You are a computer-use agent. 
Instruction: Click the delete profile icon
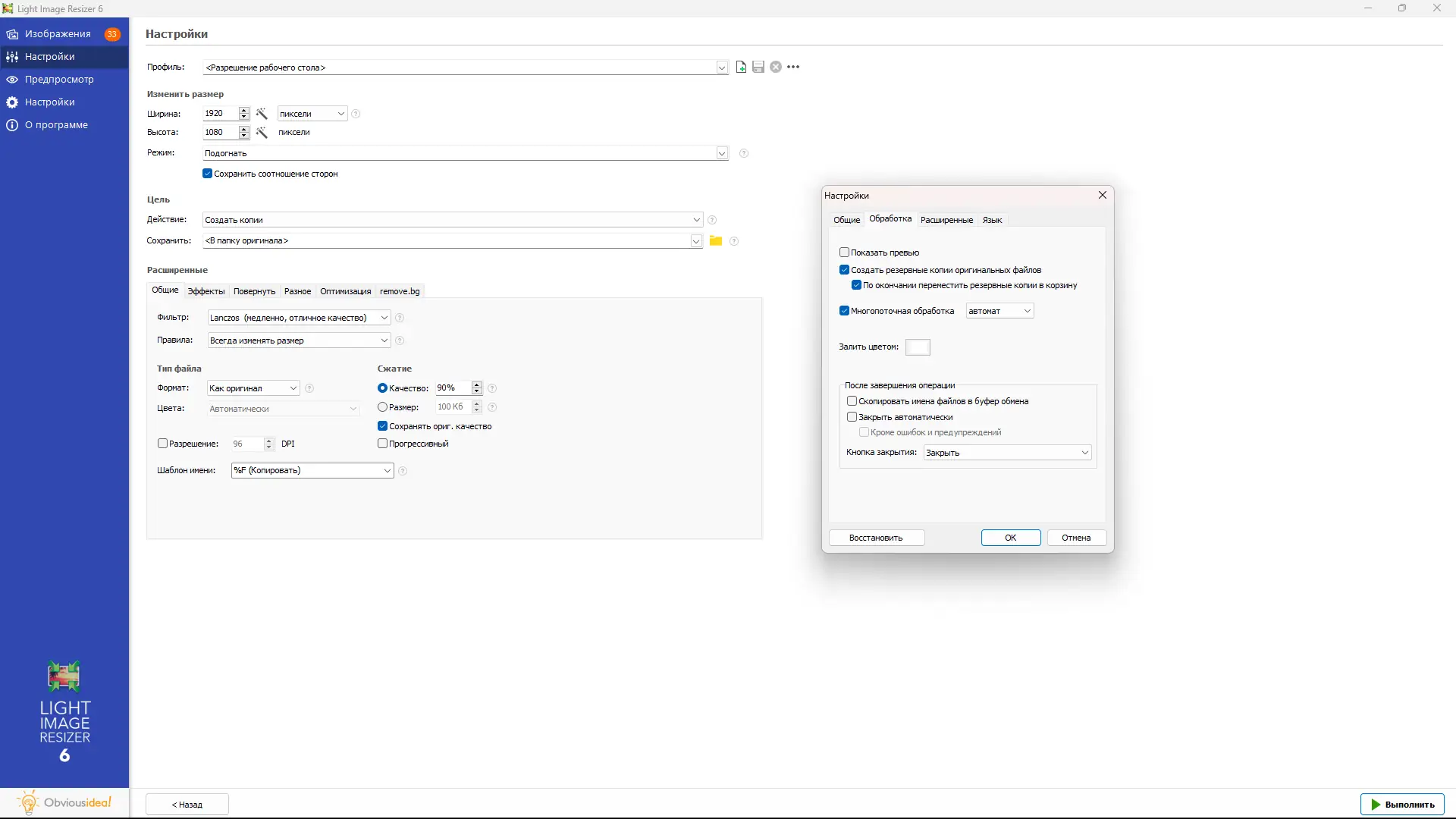(776, 67)
